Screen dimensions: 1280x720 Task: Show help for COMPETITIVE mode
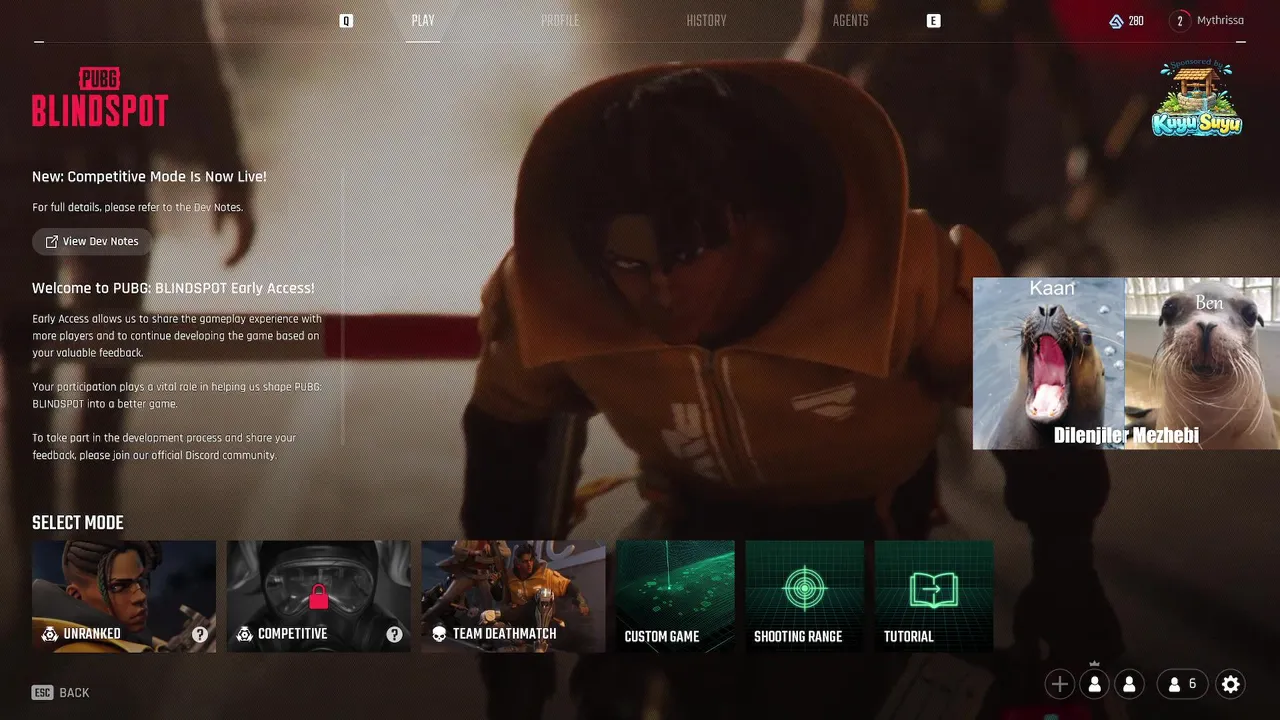[394, 634]
